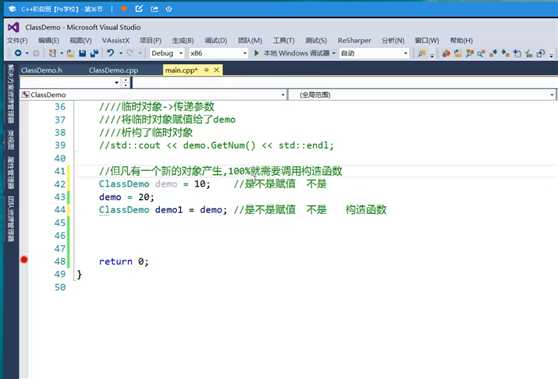
Task: Click the pencil edit icon in top bar
Action: 139,9
